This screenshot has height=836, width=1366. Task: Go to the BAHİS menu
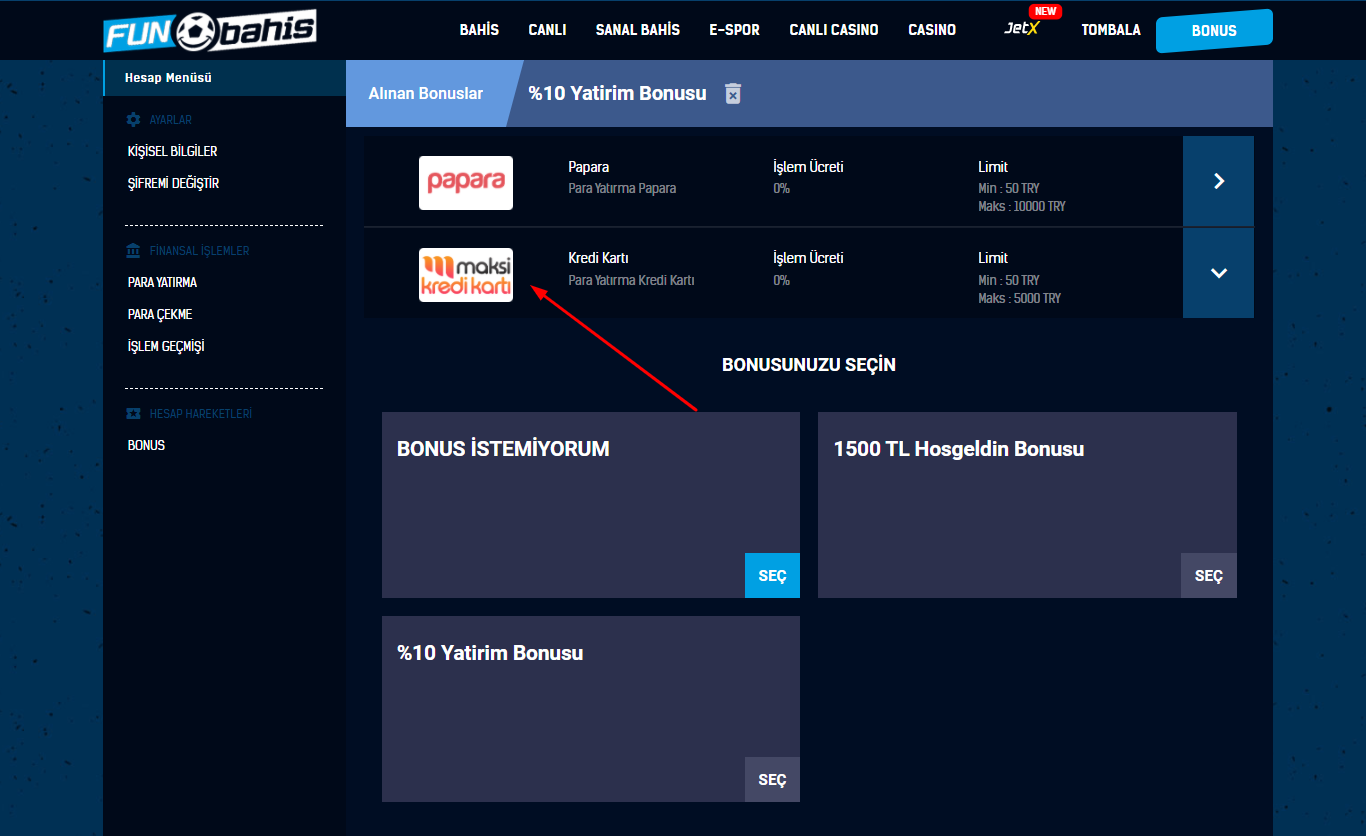[x=479, y=30]
